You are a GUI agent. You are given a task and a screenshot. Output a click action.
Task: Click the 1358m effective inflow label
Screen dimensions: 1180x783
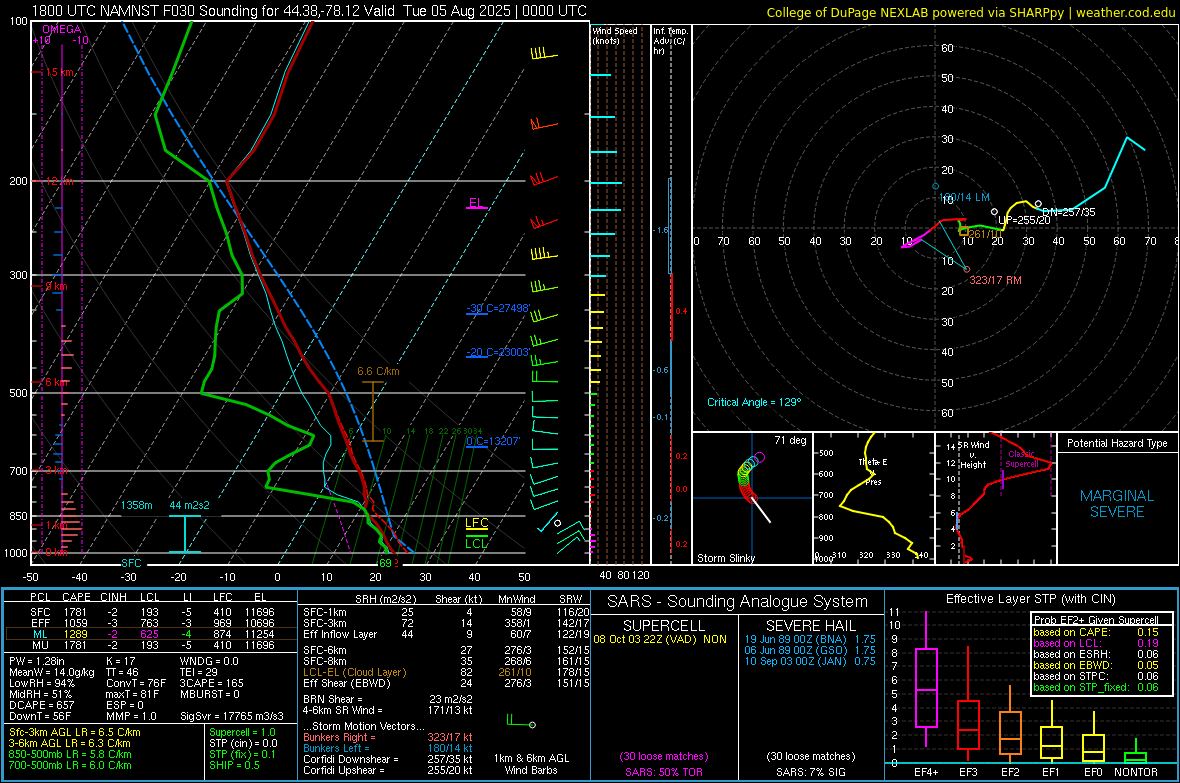[x=137, y=505]
